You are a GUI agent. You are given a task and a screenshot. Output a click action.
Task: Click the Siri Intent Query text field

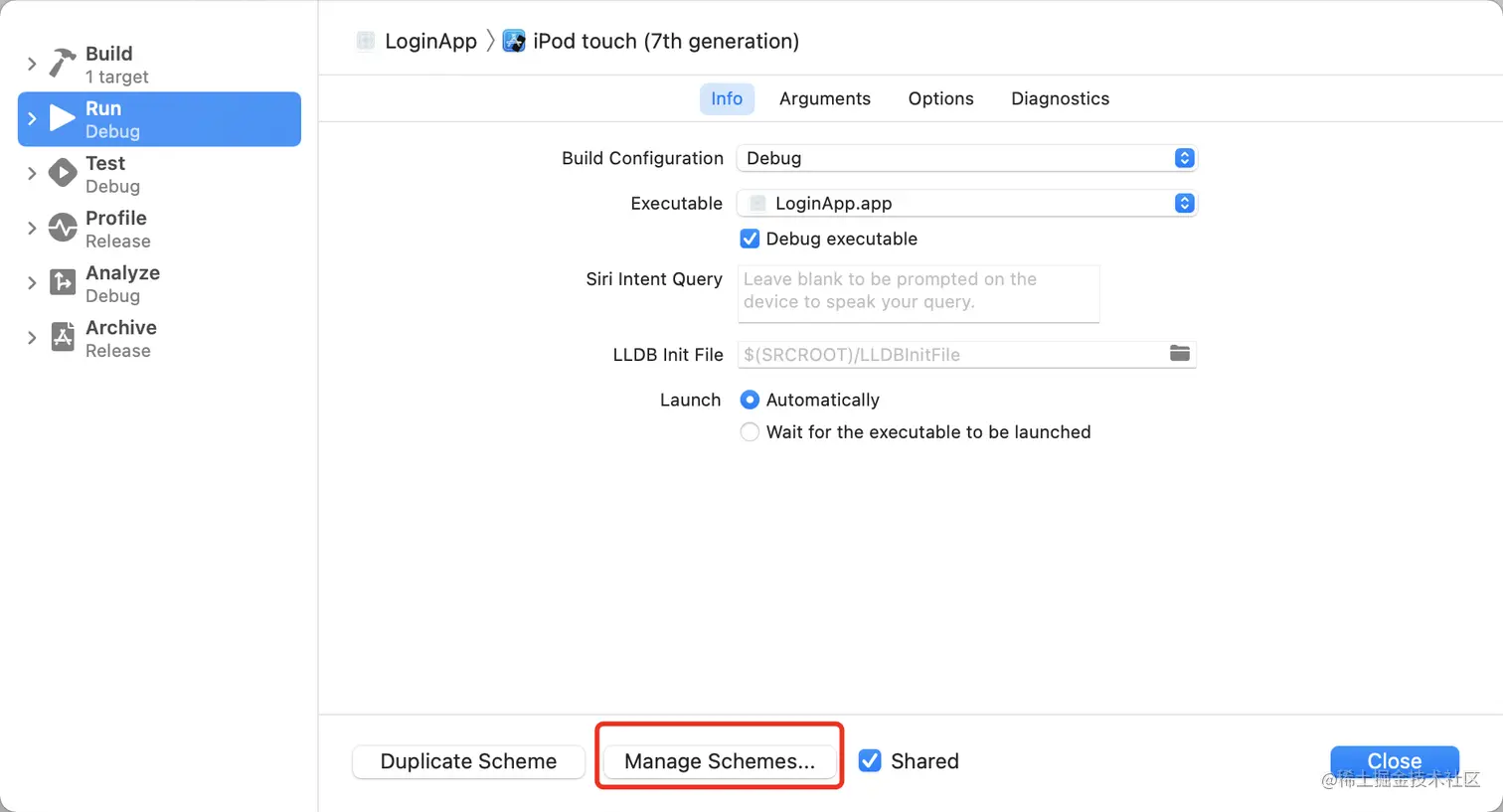[x=918, y=293]
